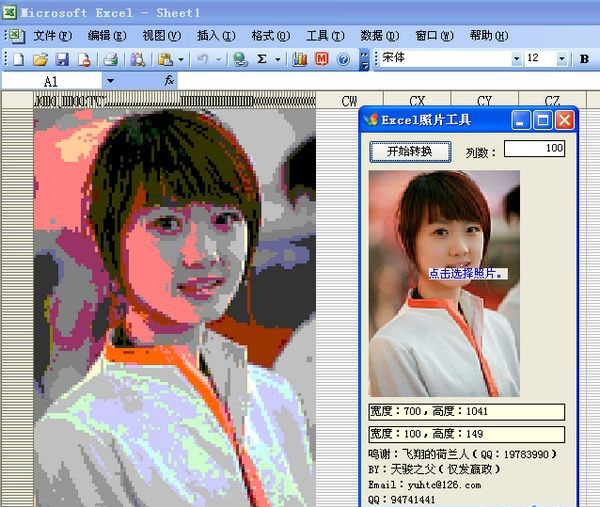
Task: Click the formula bar input area
Action: pyautogui.click(x=388, y=81)
